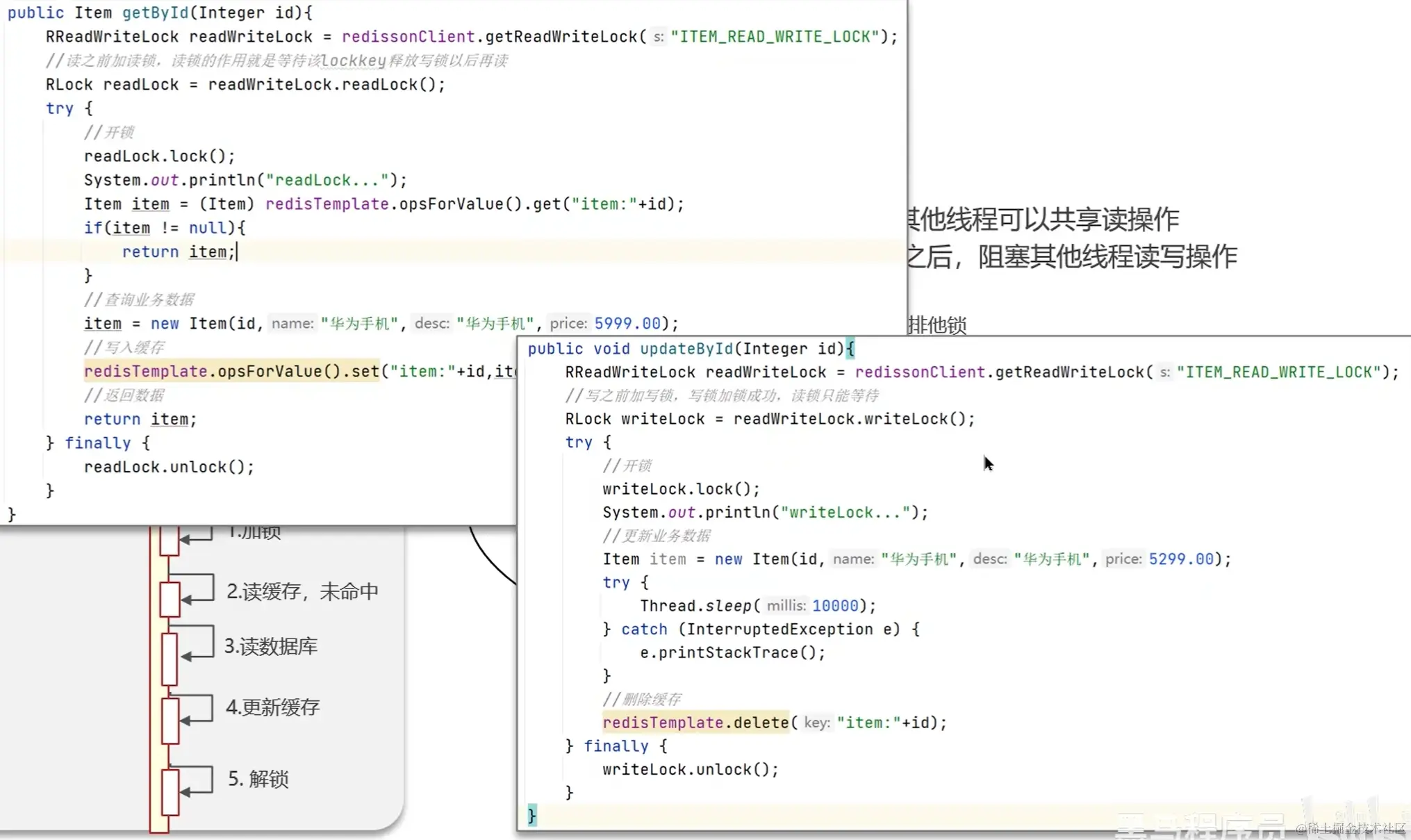Click the 5. 解锁 step label
The image size is (1411, 840).
258,779
